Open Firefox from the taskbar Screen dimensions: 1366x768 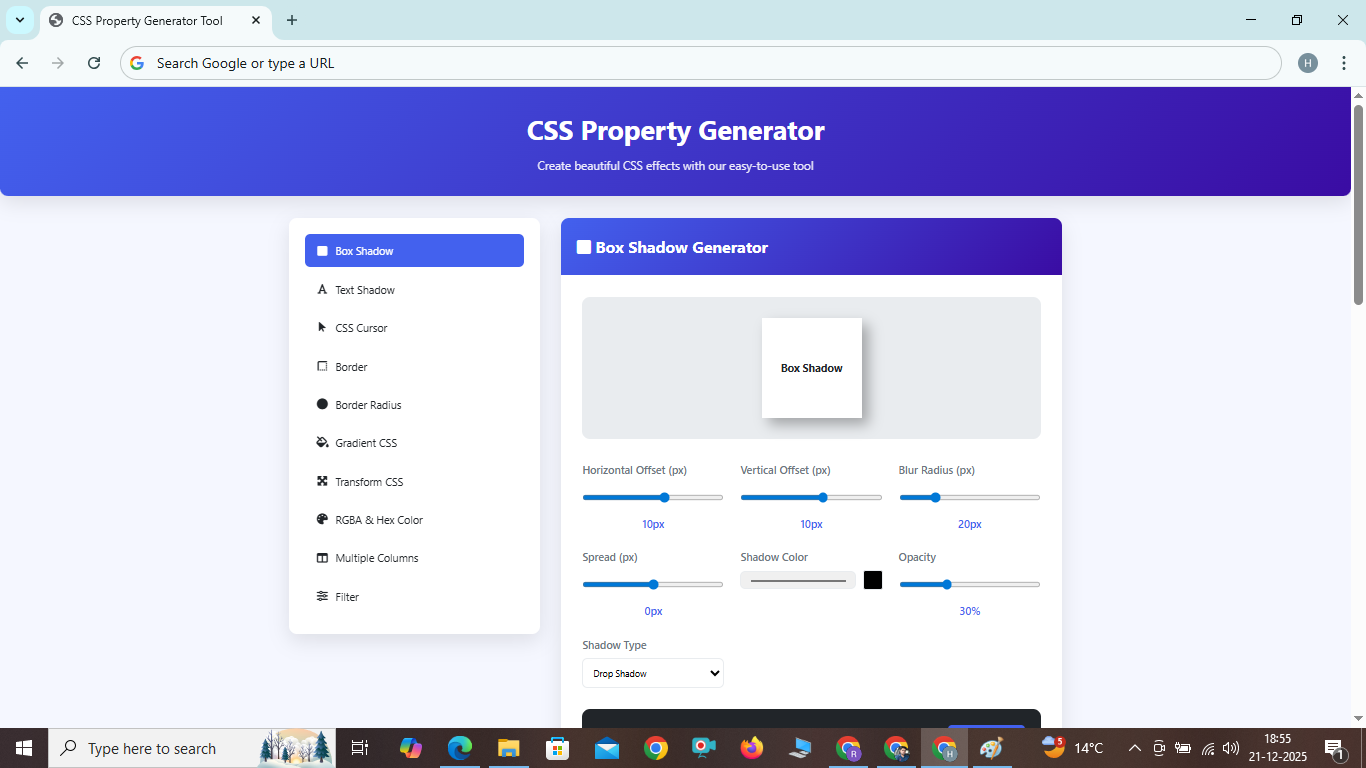[x=752, y=747]
